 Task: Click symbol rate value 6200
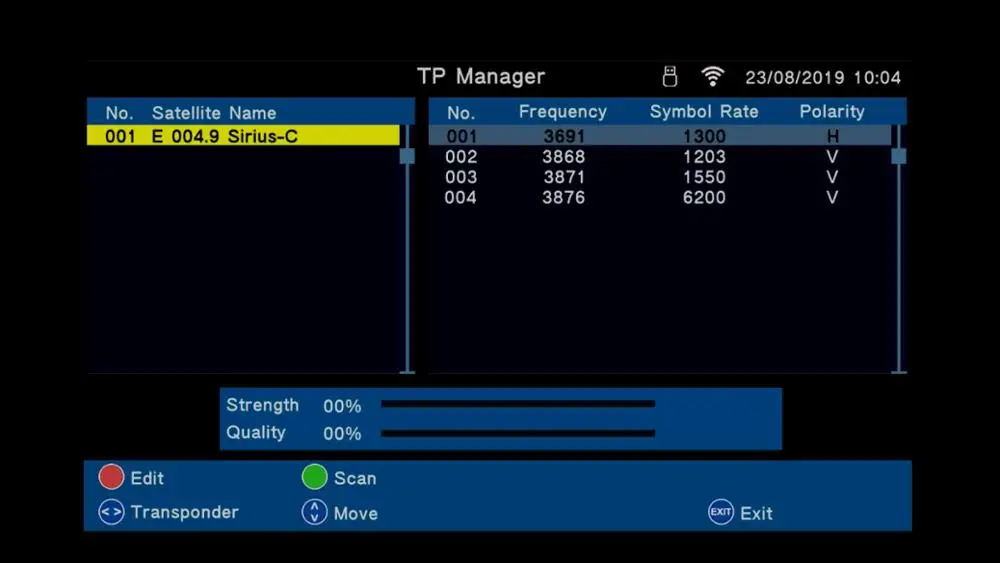[704, 198]
